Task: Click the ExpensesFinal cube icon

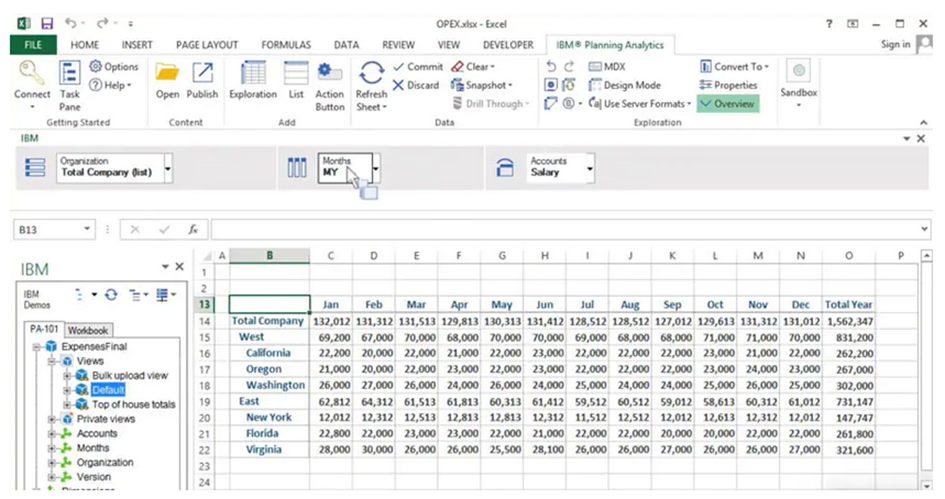Action: [51, 347]
